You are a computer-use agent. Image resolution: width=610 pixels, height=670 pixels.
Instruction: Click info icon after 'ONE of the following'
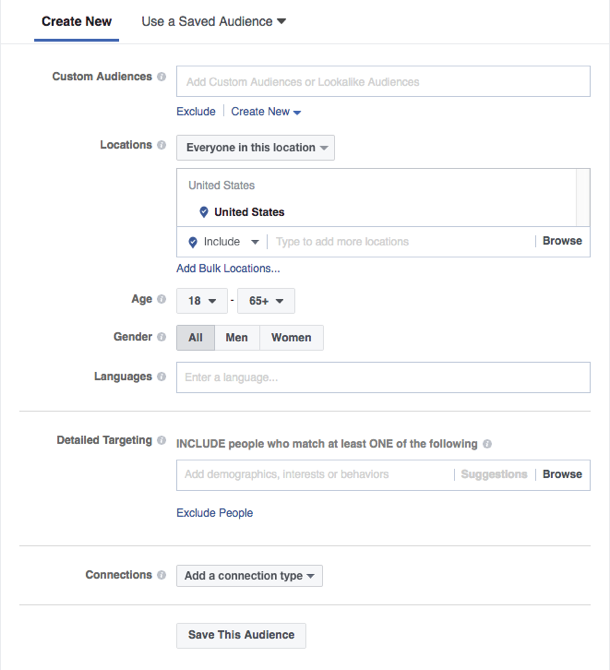487,444
